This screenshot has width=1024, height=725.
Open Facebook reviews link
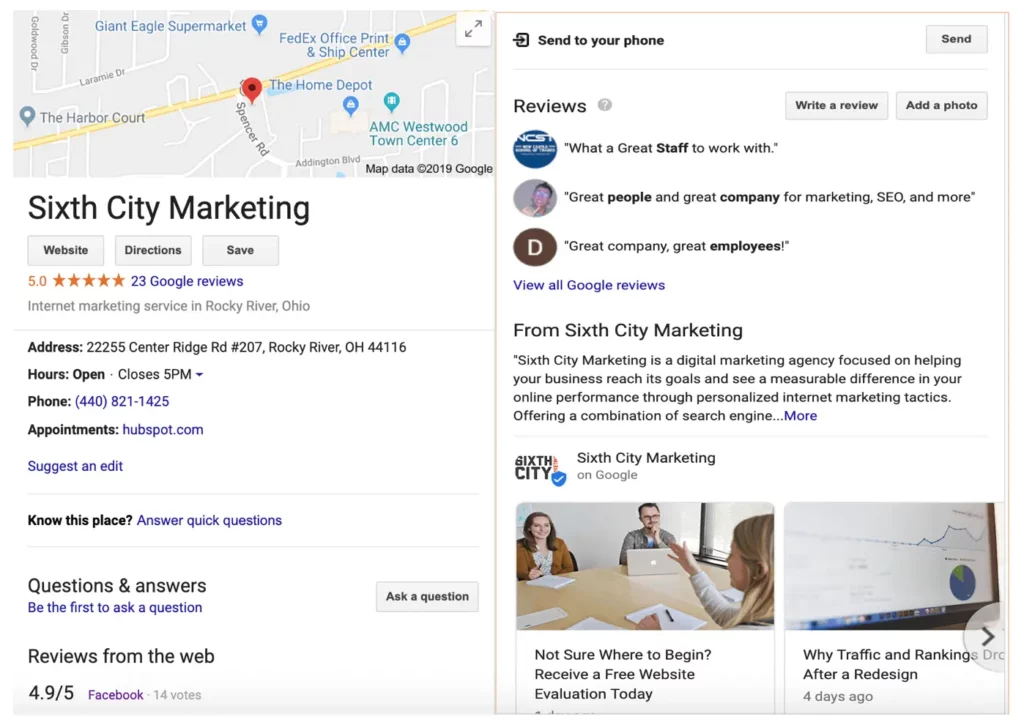click(x=116, y=695)
